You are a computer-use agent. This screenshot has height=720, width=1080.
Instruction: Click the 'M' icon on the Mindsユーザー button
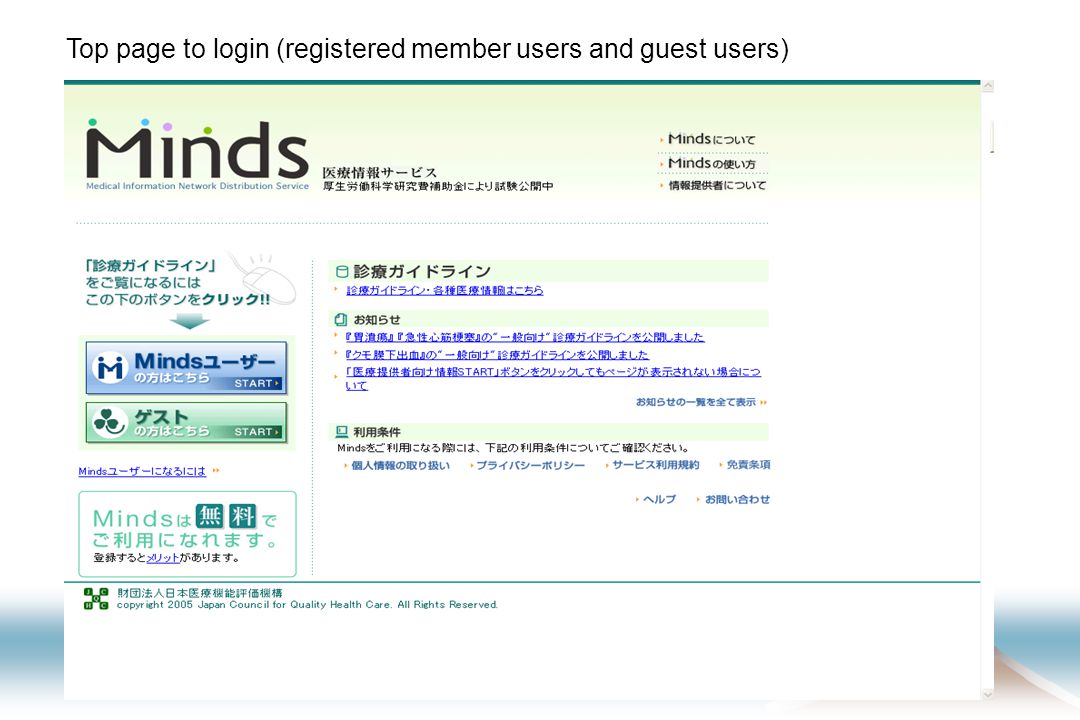(x=110, y=368)
